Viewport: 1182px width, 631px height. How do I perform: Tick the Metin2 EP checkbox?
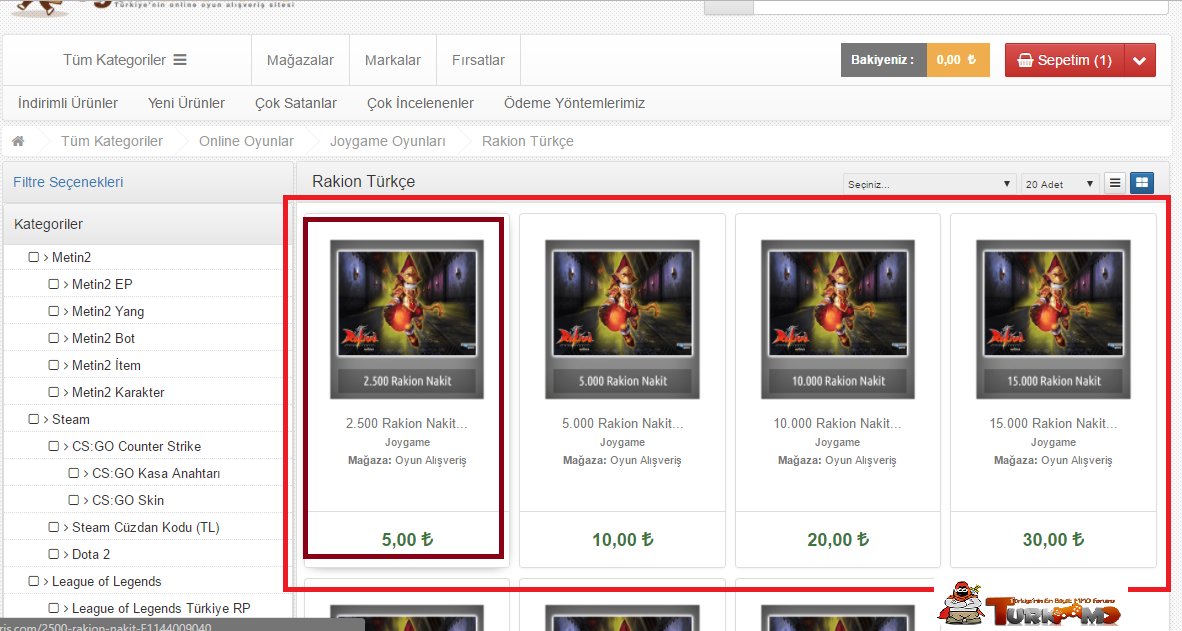[x=54, y=284]
